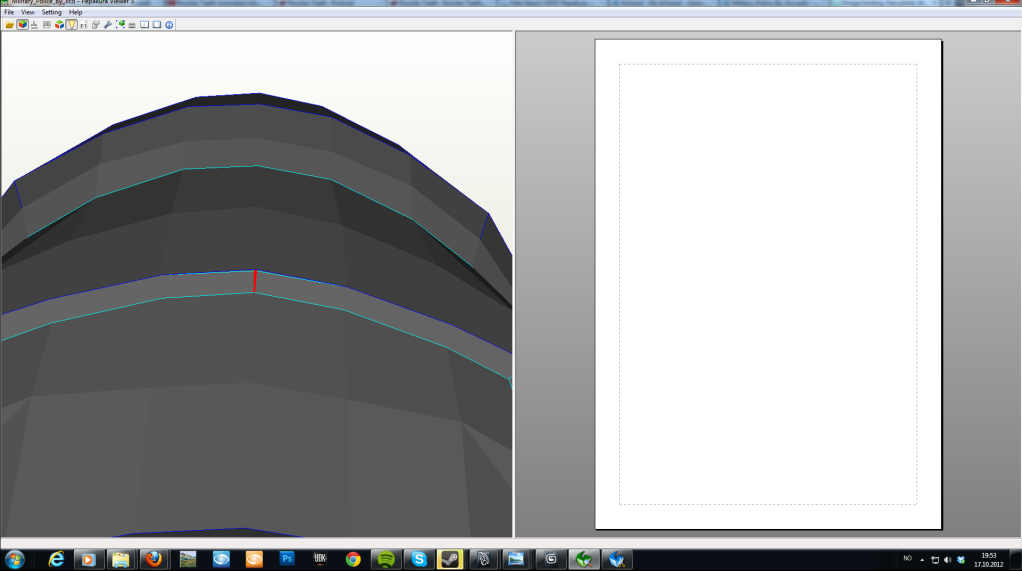Launch Photoshop from the taskbar
Screen dimensions: 1022x571
click(287, 559)
